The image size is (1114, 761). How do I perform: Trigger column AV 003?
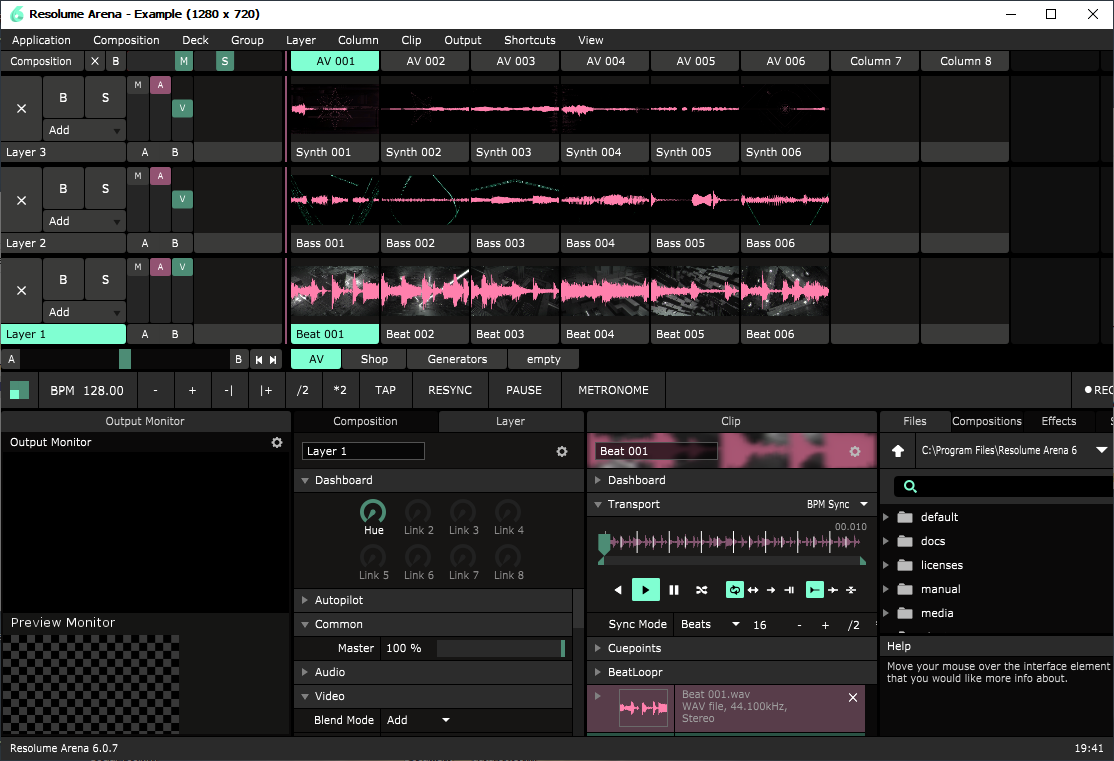[515, 61]
